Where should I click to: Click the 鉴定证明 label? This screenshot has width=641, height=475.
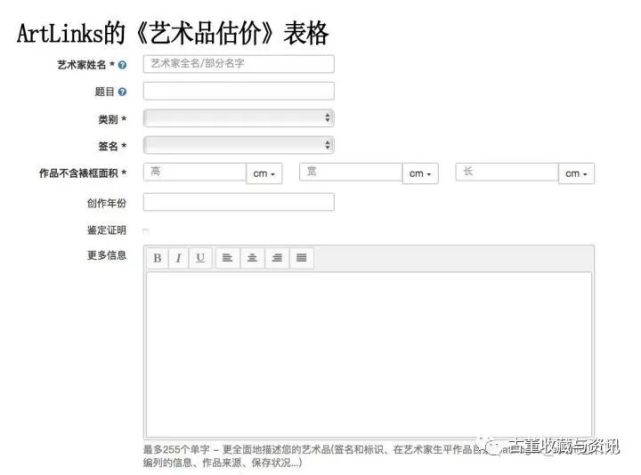(x=107, y=230)
